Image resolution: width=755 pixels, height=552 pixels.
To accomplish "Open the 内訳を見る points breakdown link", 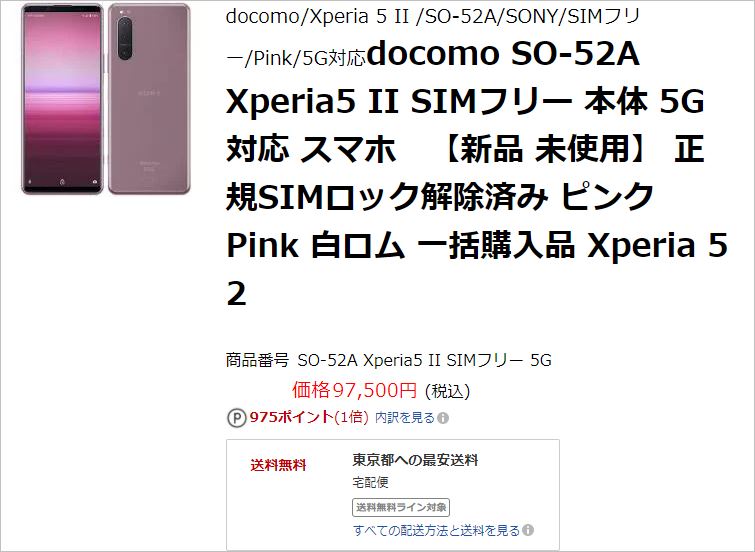I will pyautogui.click(x=405, y=418).
